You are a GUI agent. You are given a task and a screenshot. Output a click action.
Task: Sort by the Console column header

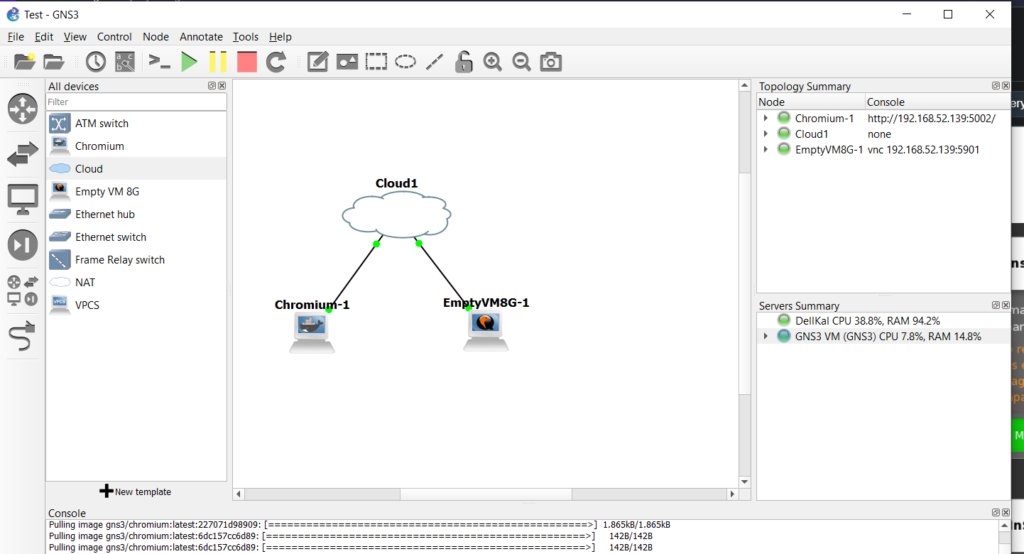[x=937, y=102]
